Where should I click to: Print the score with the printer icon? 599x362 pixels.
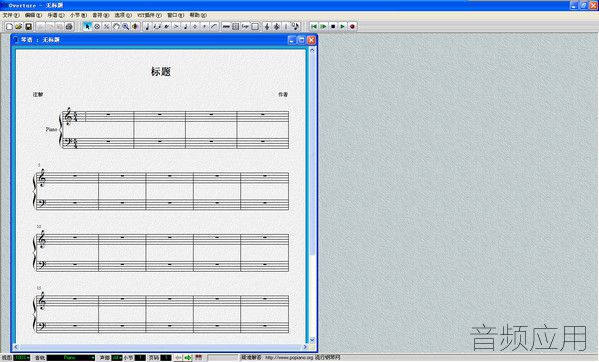[x=69, y=26]
